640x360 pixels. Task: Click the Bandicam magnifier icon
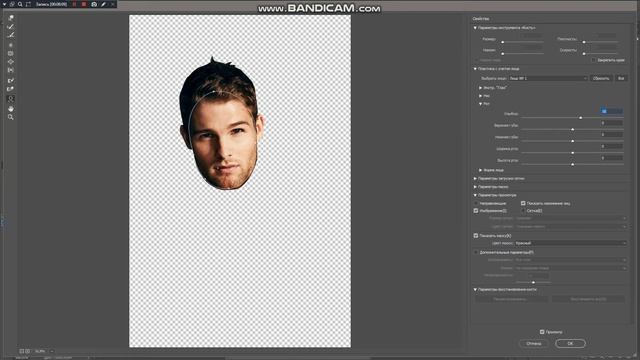point(20,4)
